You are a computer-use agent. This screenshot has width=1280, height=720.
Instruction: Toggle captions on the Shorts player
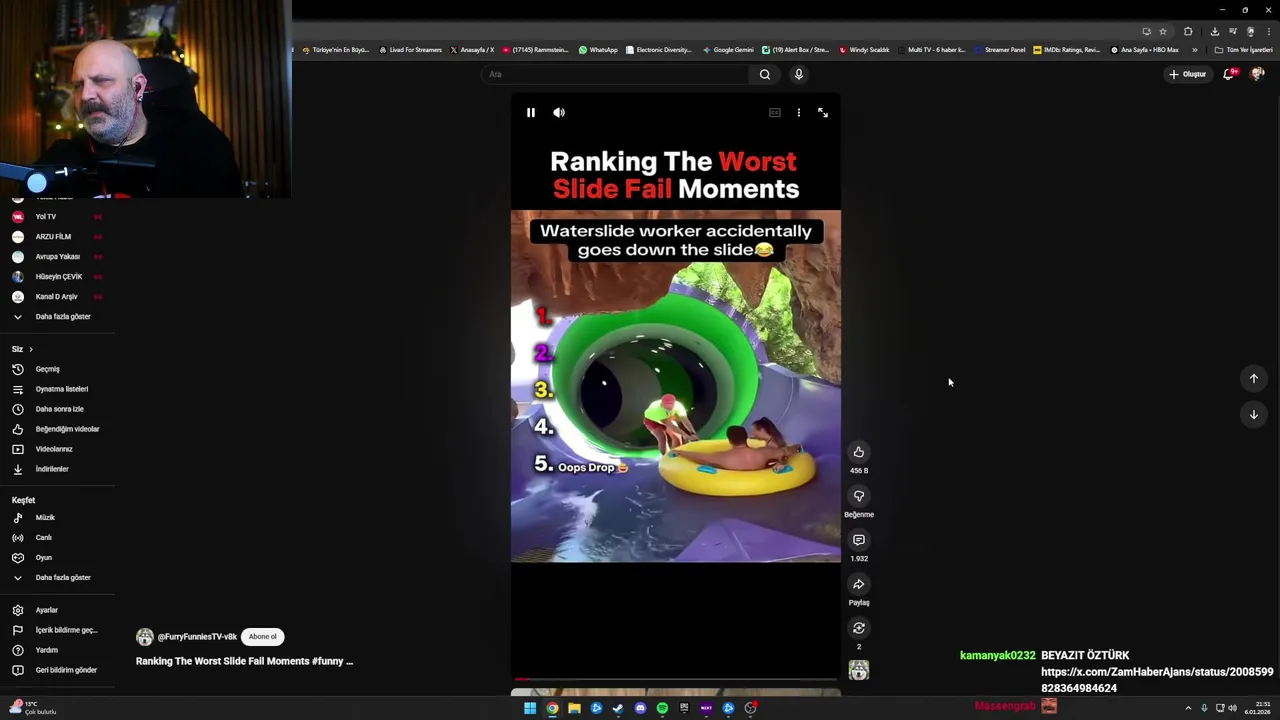point(774,113)
